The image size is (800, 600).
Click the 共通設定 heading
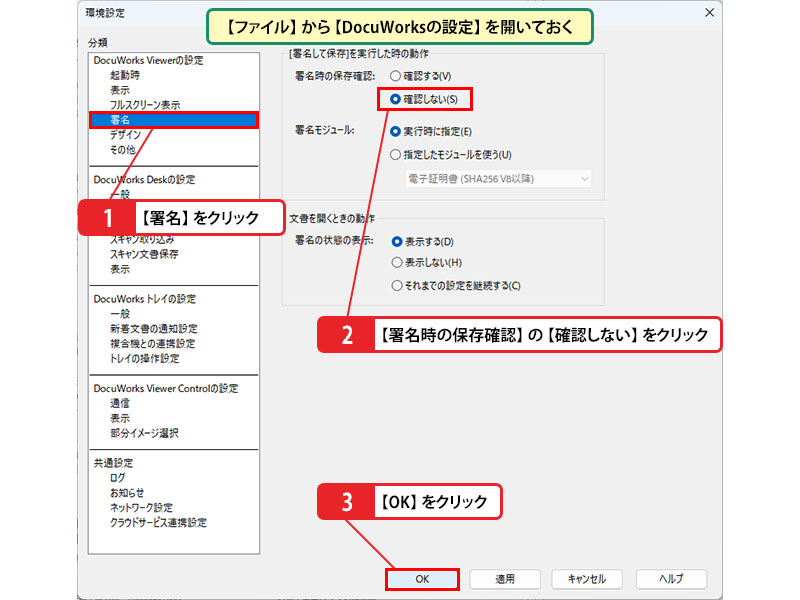click(x=113, y=463)
